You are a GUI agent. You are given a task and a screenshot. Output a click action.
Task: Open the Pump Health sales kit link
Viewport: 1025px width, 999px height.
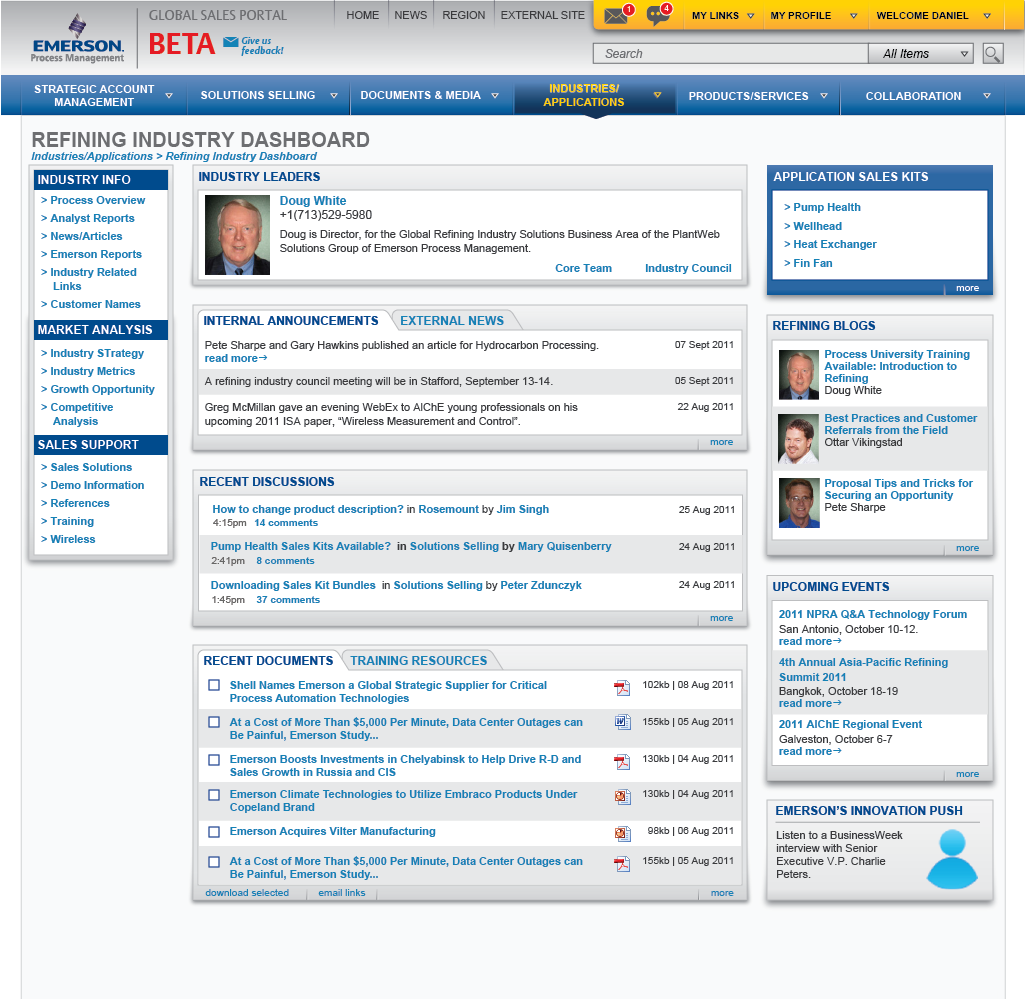tap(826, 207)
